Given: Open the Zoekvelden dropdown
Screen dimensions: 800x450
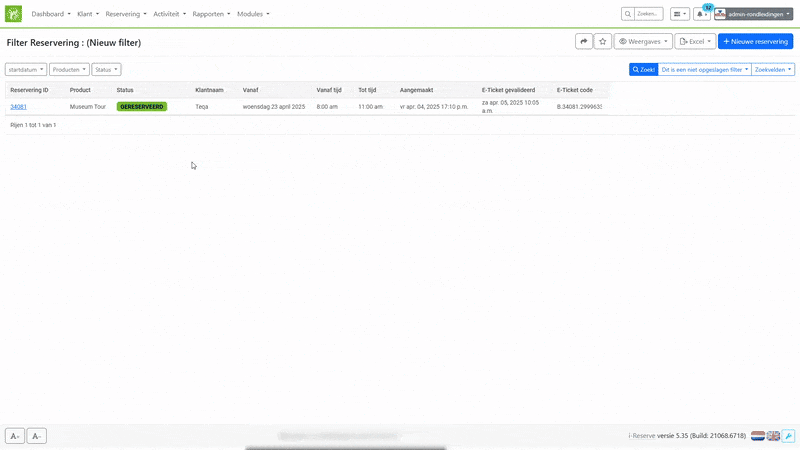Looking at the screenshot, I should (773, 69).
